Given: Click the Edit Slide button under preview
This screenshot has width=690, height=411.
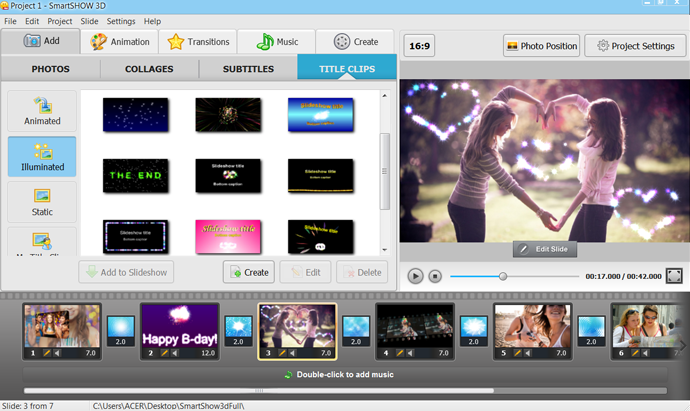Looking at the screenshot, I should pyautogui.click(x=545, y=249).
